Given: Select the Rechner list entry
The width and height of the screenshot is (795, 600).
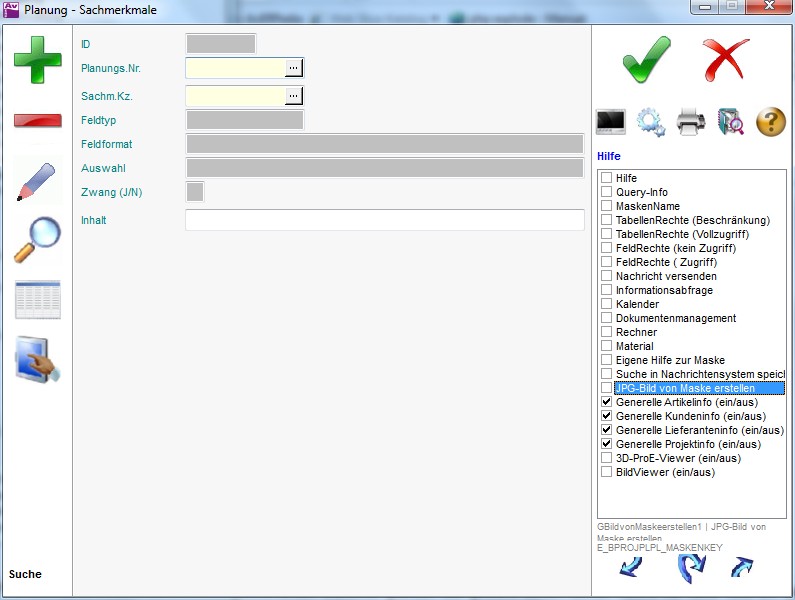Looking at the screenshot, I should click(x=635, y=332).
